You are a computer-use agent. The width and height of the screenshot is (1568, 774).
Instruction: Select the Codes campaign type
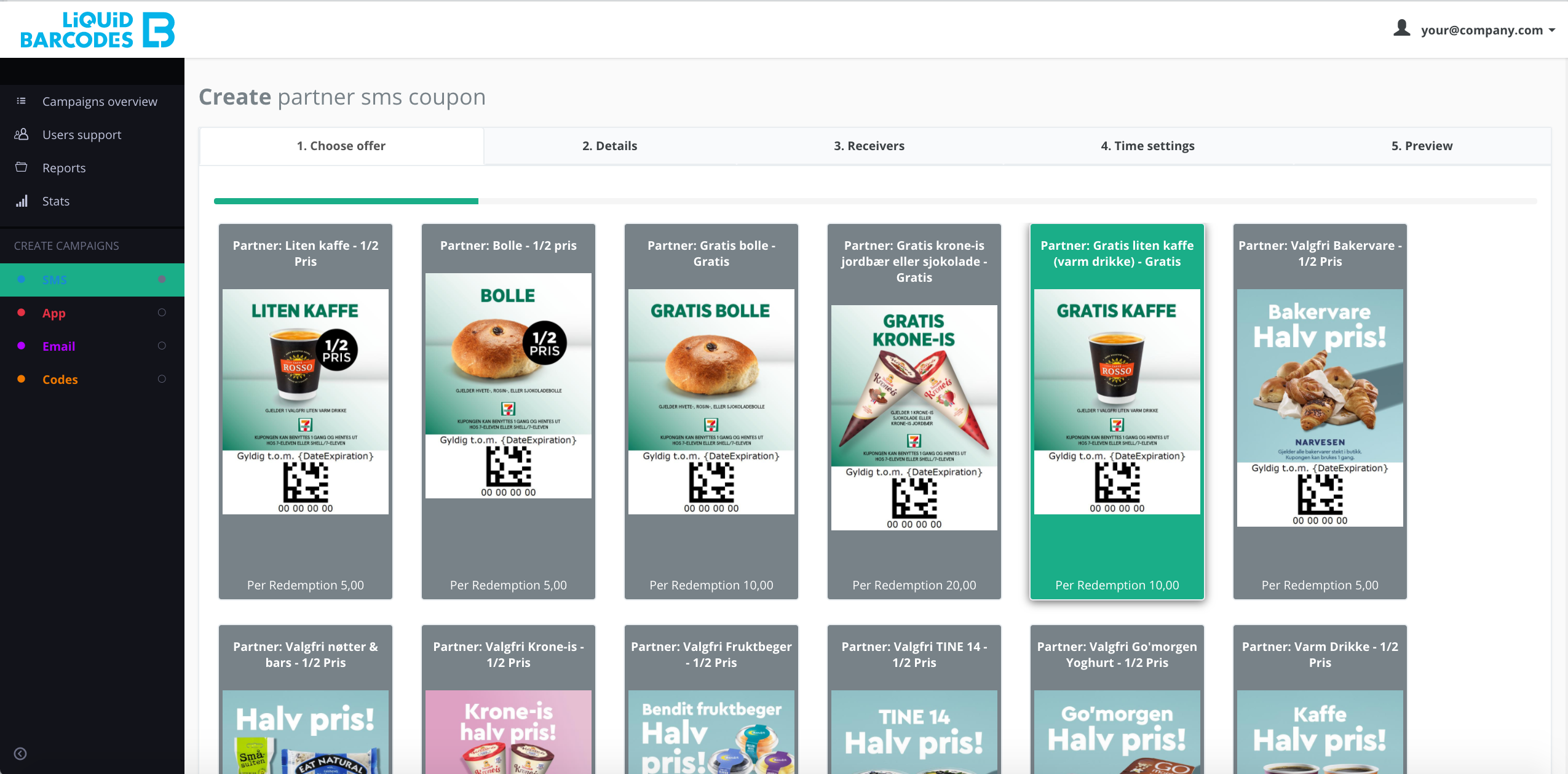[x=92, y=380]
